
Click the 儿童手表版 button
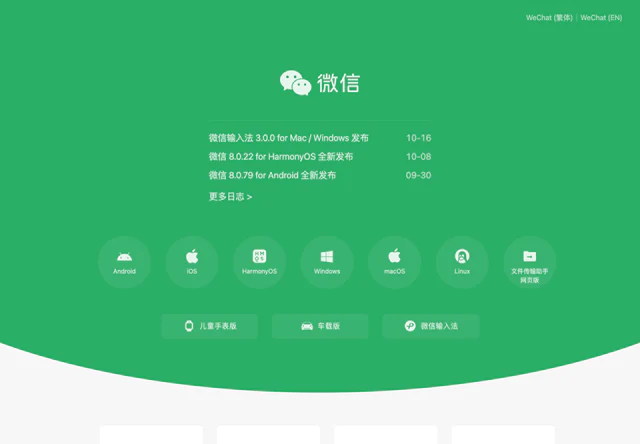pyautogui.click(x=209, y=326)
